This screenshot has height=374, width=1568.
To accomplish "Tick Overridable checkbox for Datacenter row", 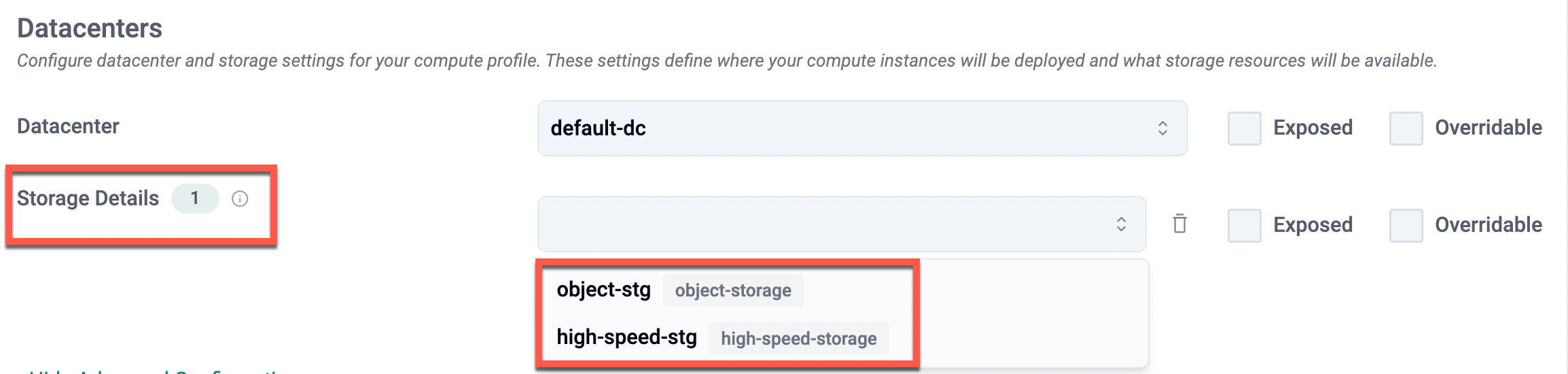I will click(1406, 129).
